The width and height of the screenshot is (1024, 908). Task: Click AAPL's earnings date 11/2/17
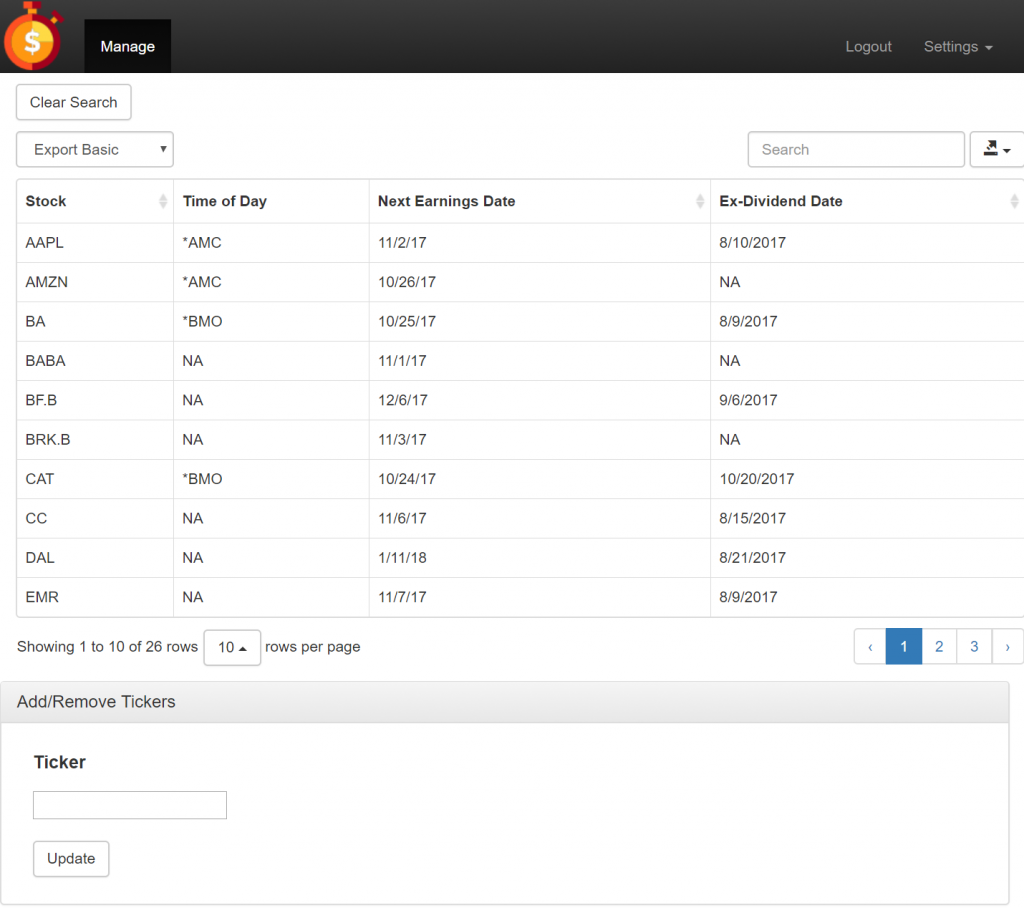click(402, 243)
